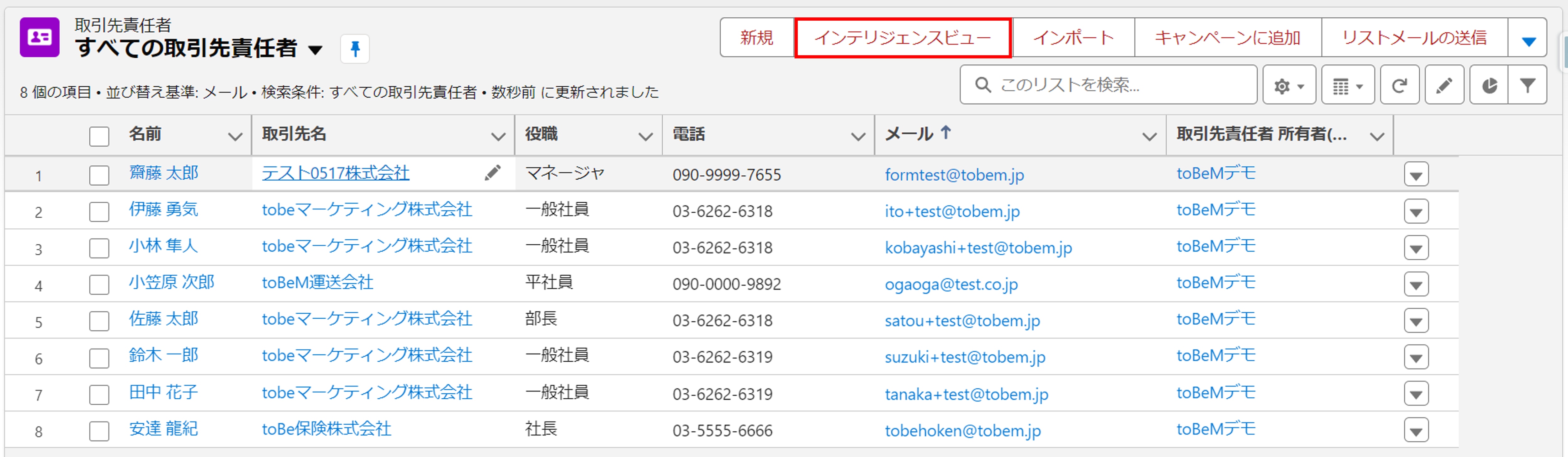Open contact 田中 花子

point(164,392)
